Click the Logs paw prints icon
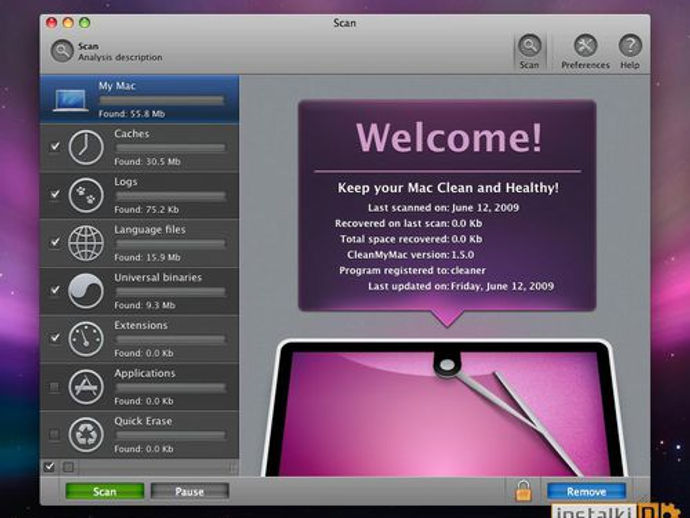 [x=86, y=195]
